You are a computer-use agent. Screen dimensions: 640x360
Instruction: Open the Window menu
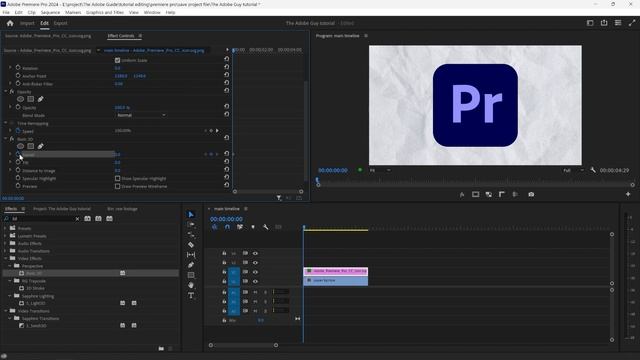tap(152, 12)
